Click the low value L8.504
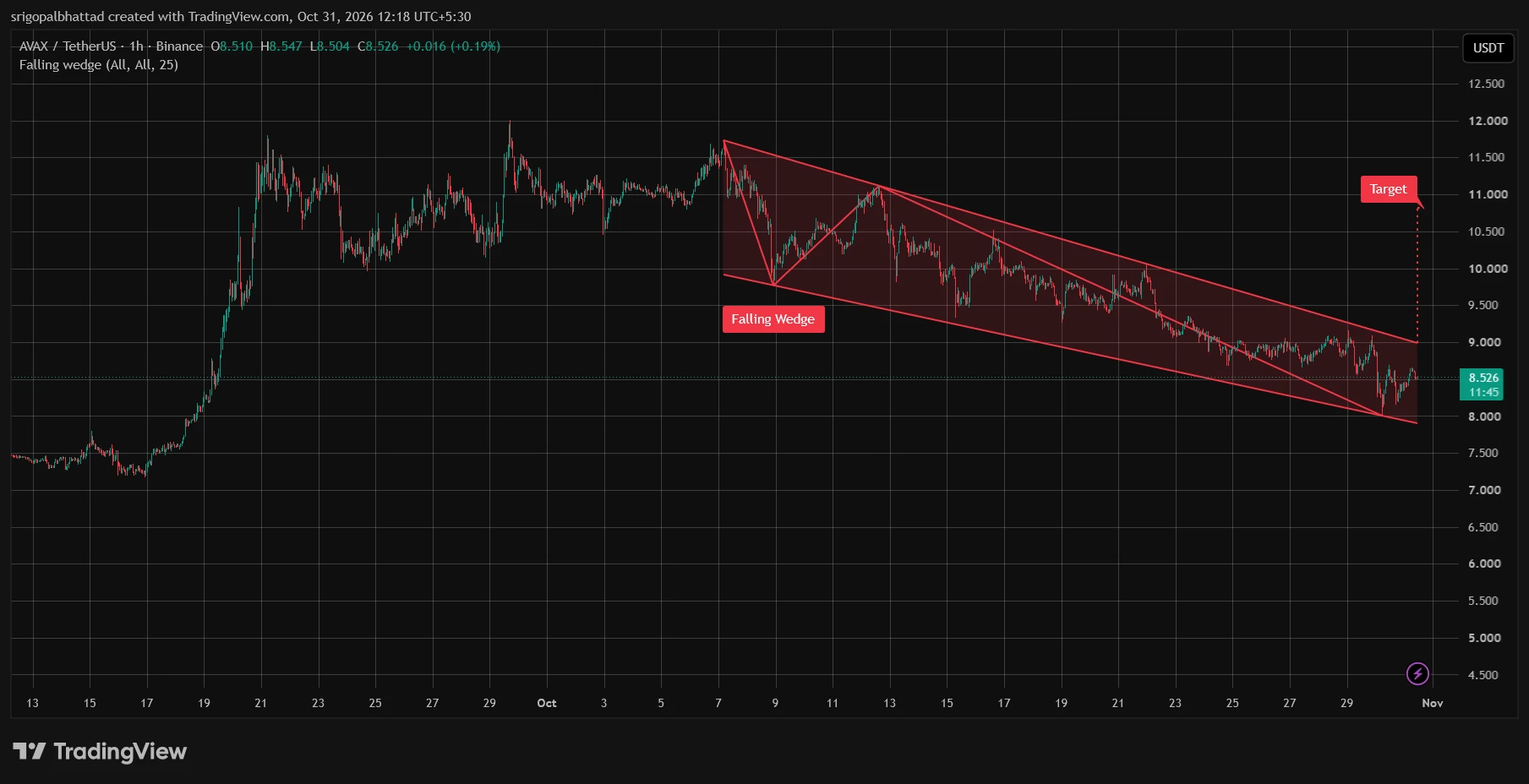The width and height of the screenshot is (1529, 784). tap(330, 46)
